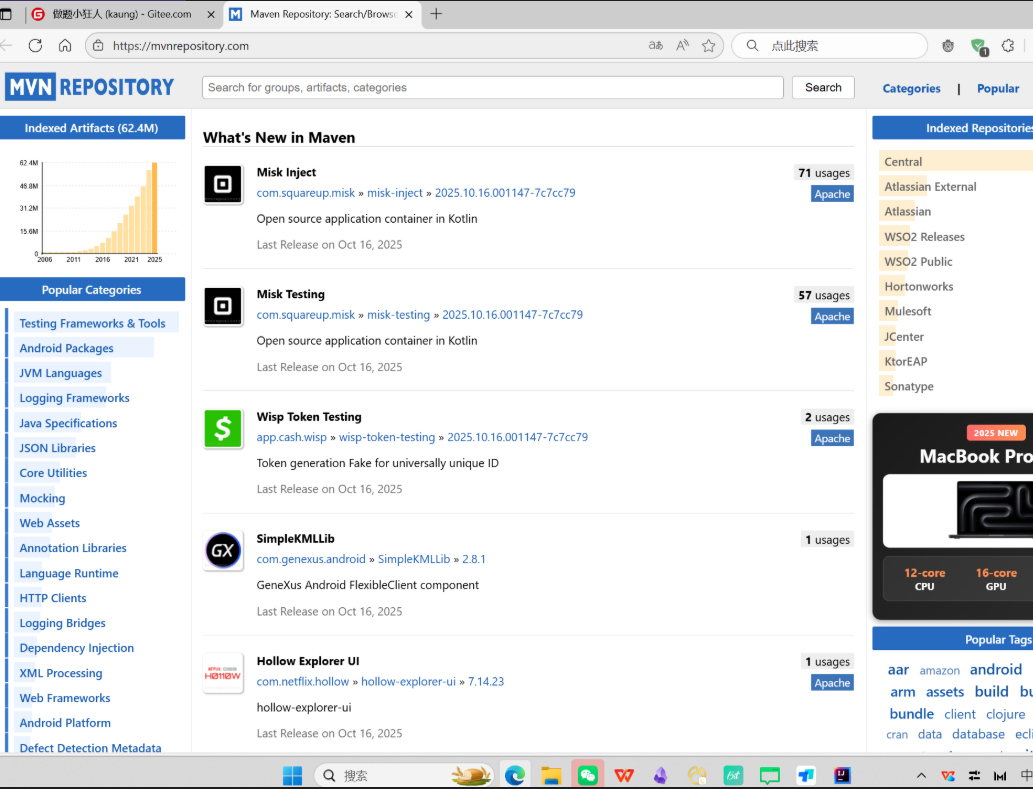Open the Dependency Injection category
The width and height of the screenshot is (1033, 789).
click(76, 648)
